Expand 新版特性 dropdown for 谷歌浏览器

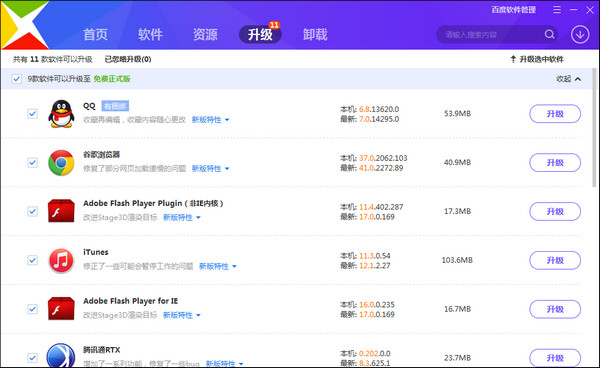pyautogui.click(x=210, y=168)
